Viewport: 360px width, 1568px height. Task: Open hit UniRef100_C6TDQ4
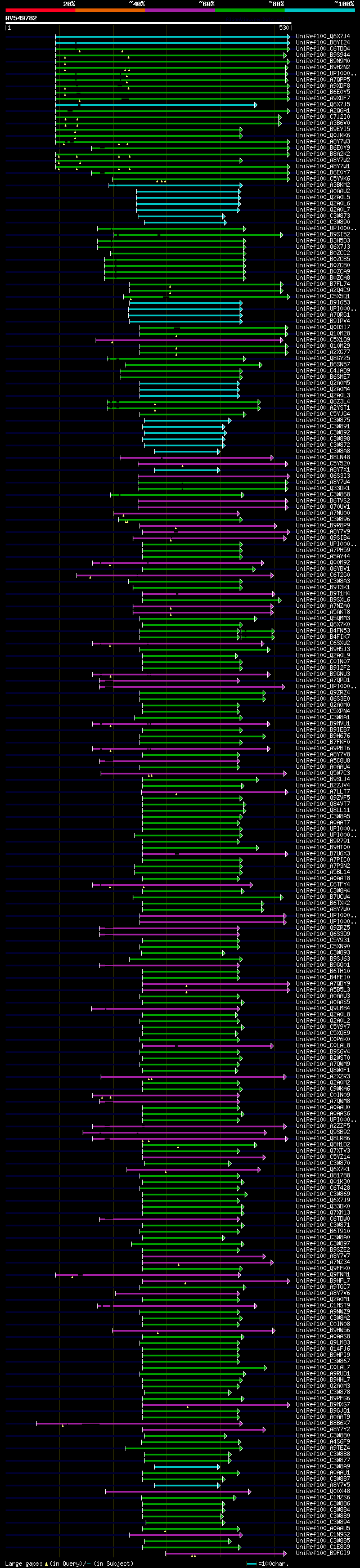pos(323,49)
